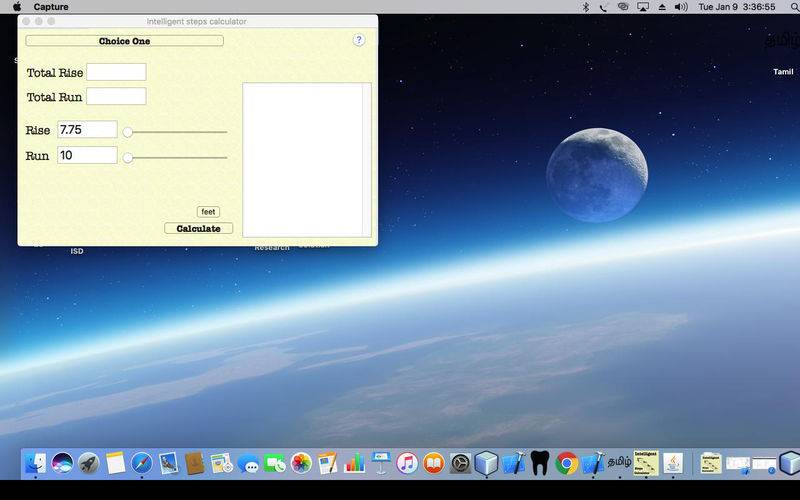The height and width of the screenshot is (500, 800).
Task: Click the Rise slider knob
Action: [x=128, y=133]
